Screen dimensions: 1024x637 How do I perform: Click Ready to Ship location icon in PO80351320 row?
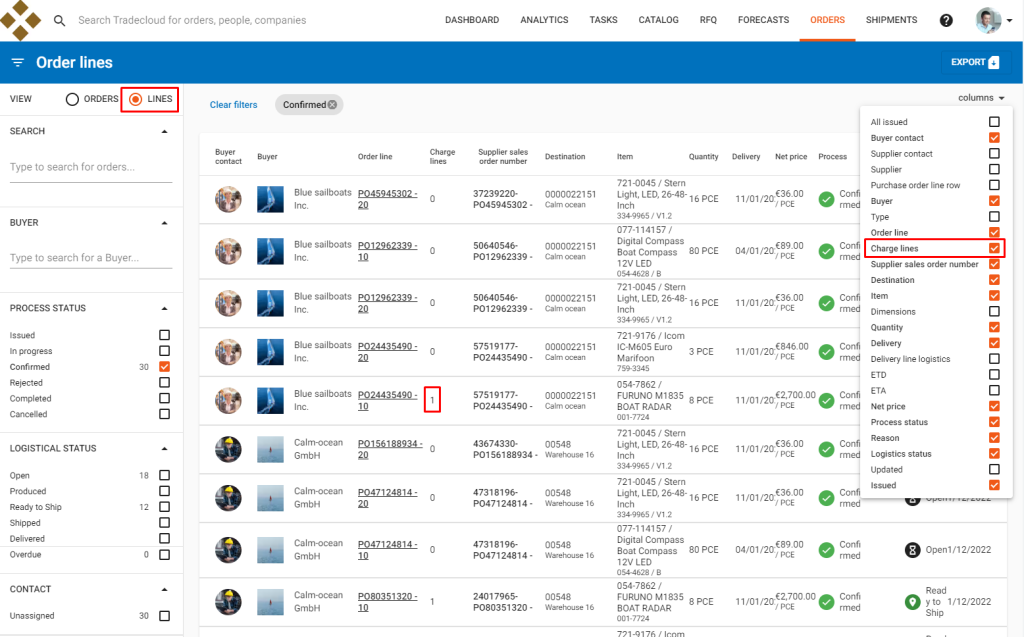(912, 602)
